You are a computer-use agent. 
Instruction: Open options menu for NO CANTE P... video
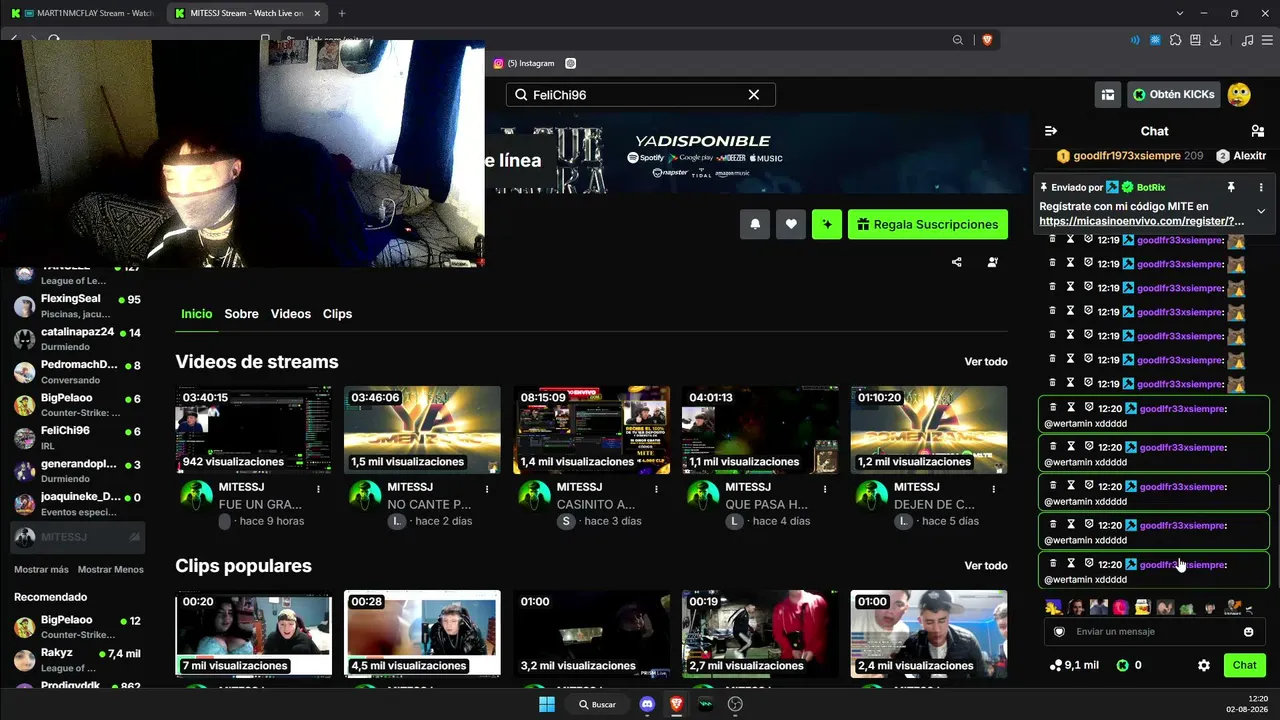488,489
